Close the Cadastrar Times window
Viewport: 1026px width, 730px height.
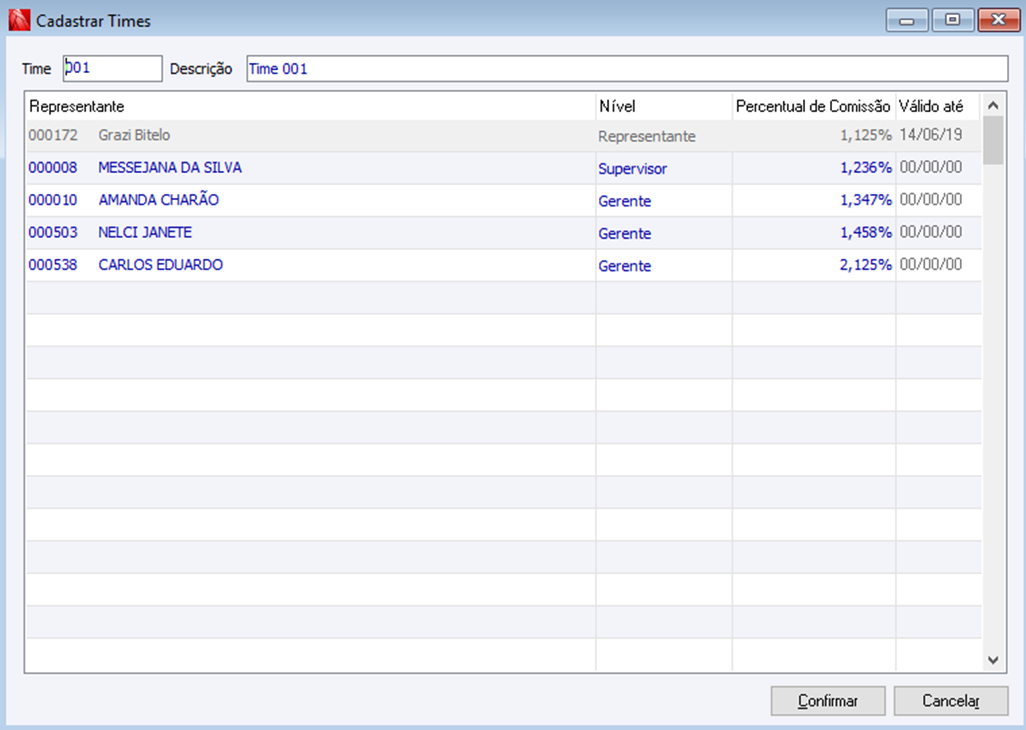point(999,20)
